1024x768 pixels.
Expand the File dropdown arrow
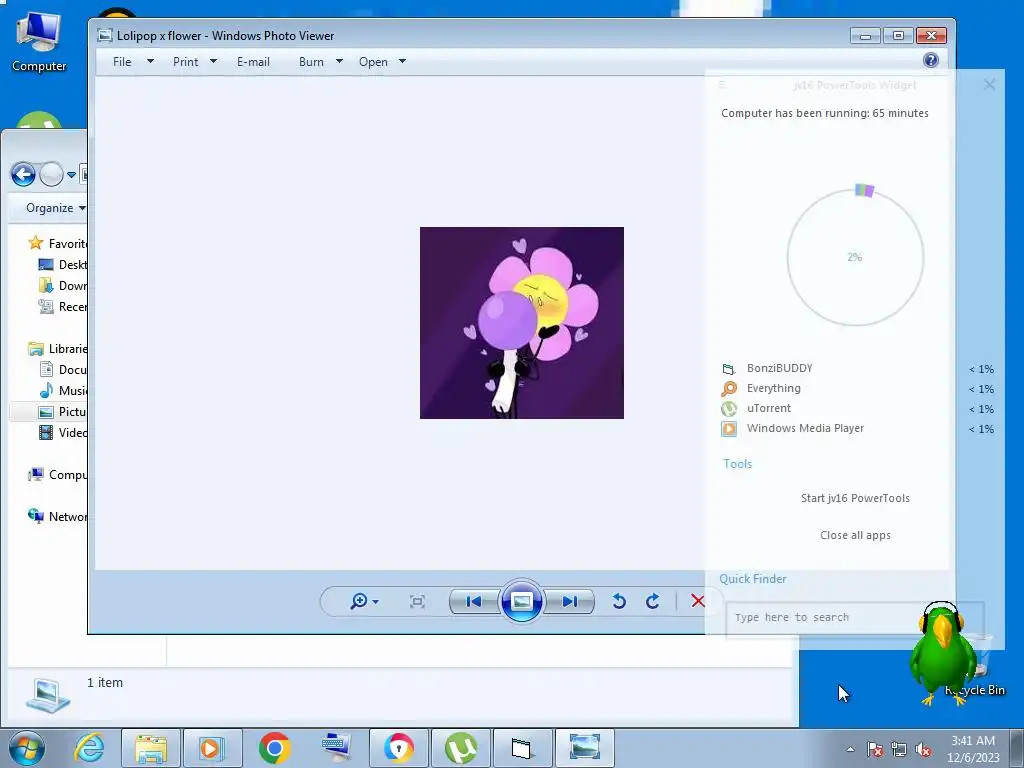[150, 61]
